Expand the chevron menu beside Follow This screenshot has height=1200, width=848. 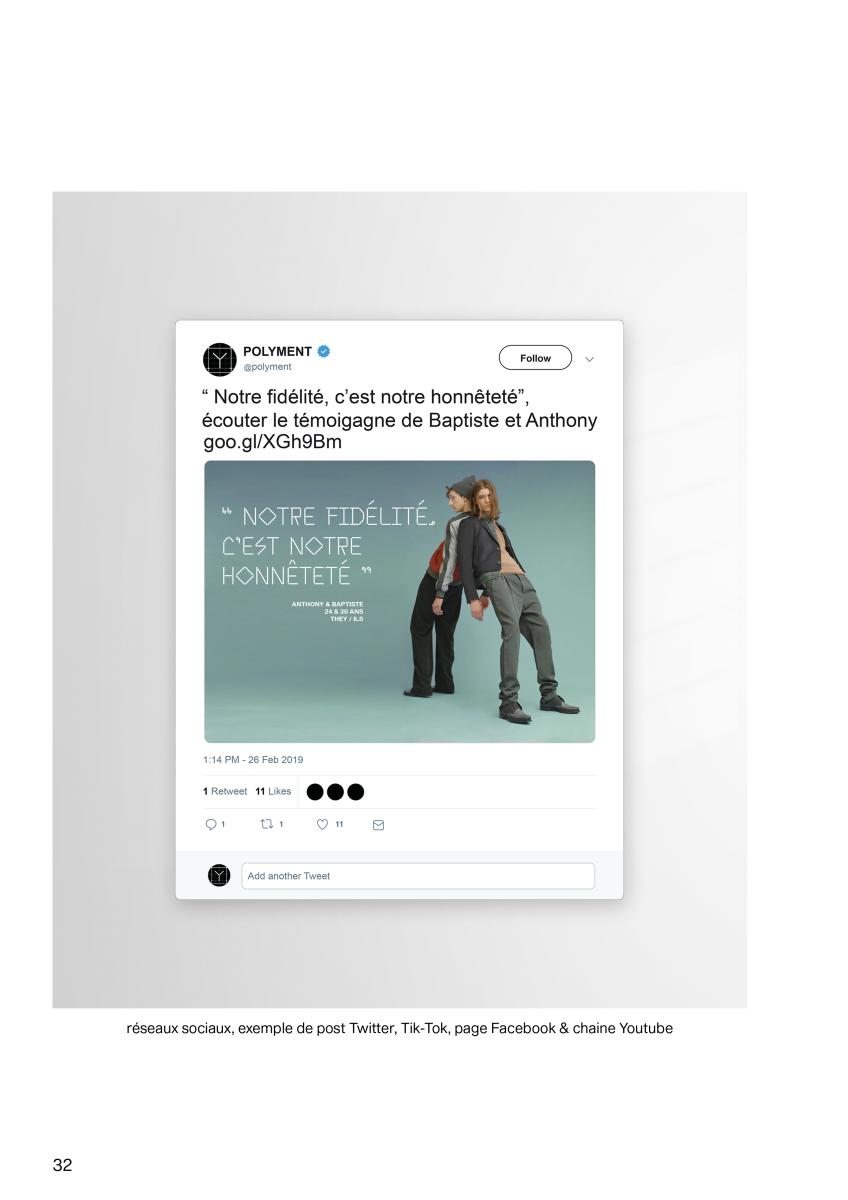[589, 359]
